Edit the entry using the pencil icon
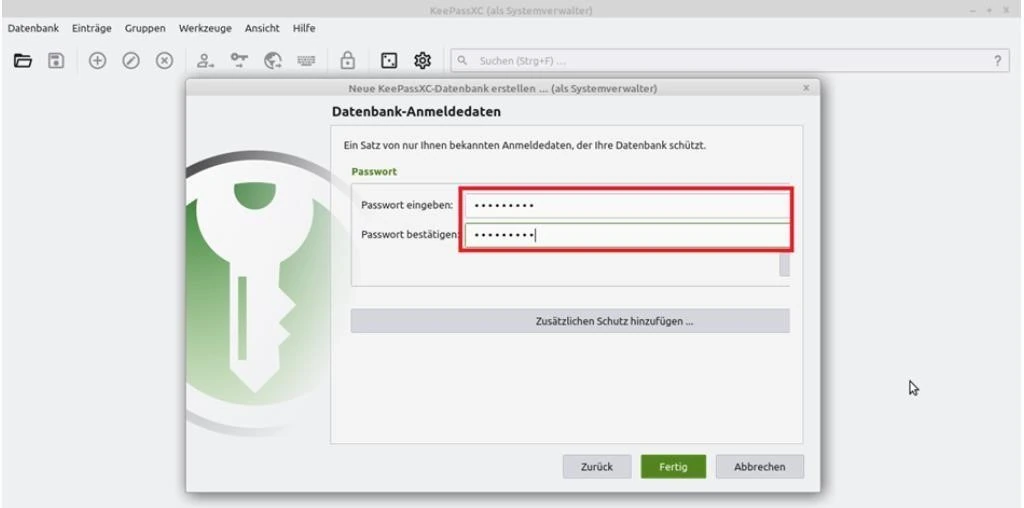 click(x=131, y=61)
